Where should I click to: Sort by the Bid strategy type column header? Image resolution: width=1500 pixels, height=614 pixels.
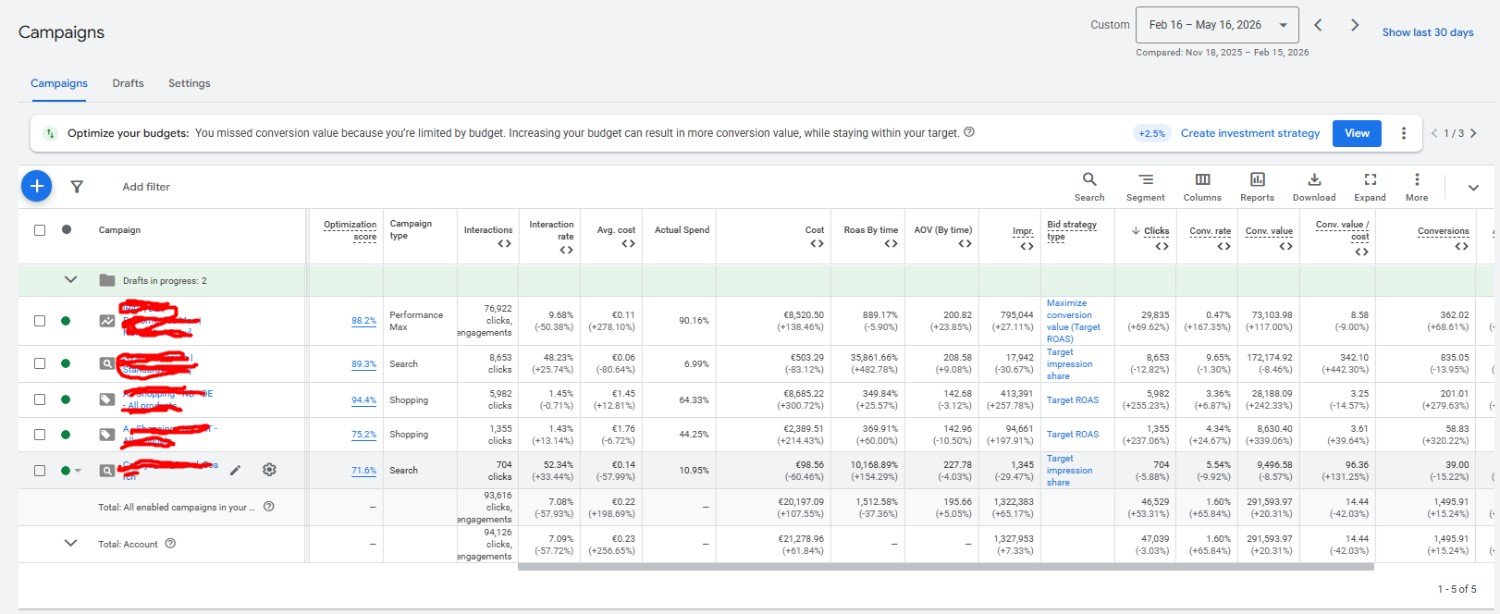(x=1072, y=230)
